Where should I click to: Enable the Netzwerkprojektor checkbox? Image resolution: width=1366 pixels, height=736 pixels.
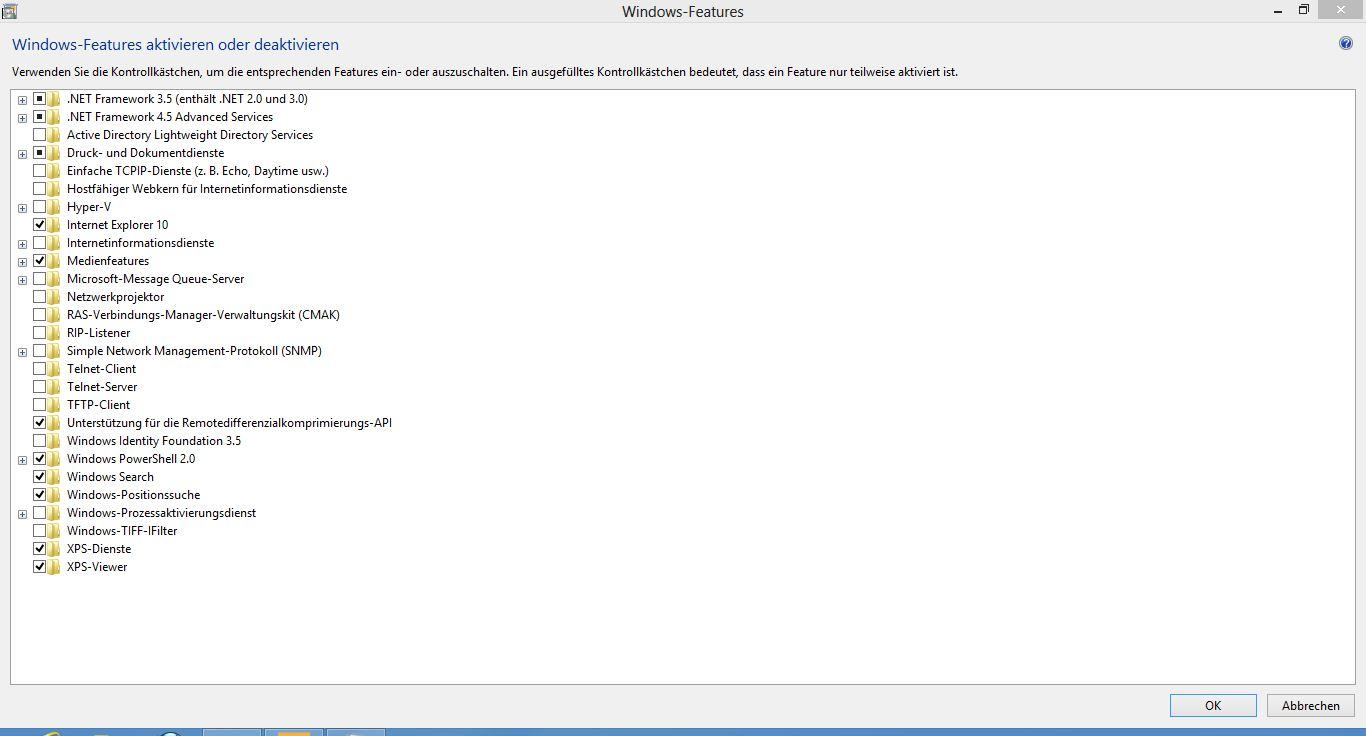[40, 297]
